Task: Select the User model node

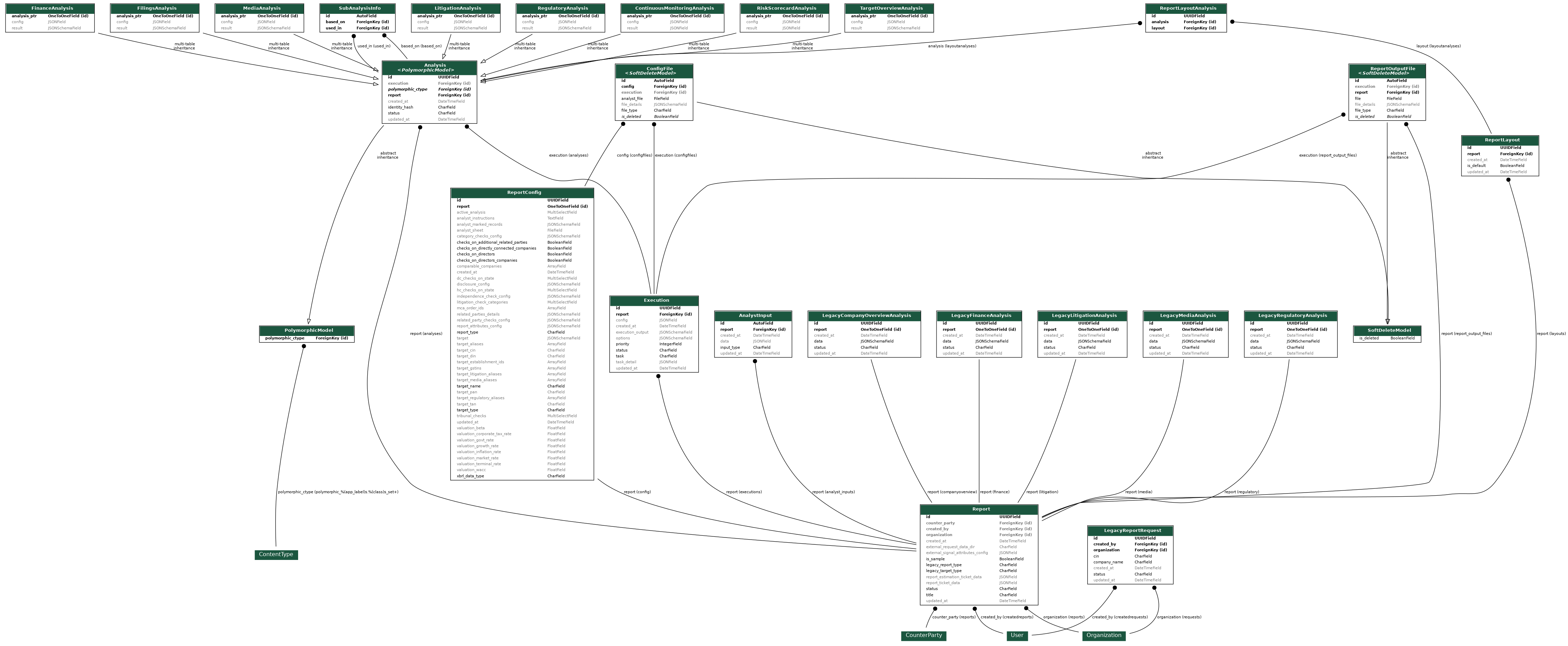Action: point(1016,635)
